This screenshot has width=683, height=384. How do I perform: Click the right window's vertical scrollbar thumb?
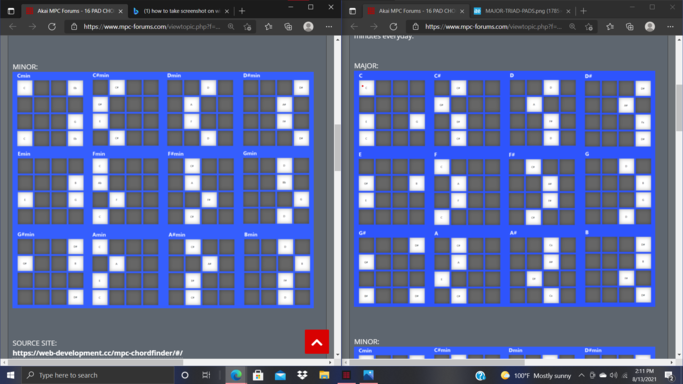679,107
